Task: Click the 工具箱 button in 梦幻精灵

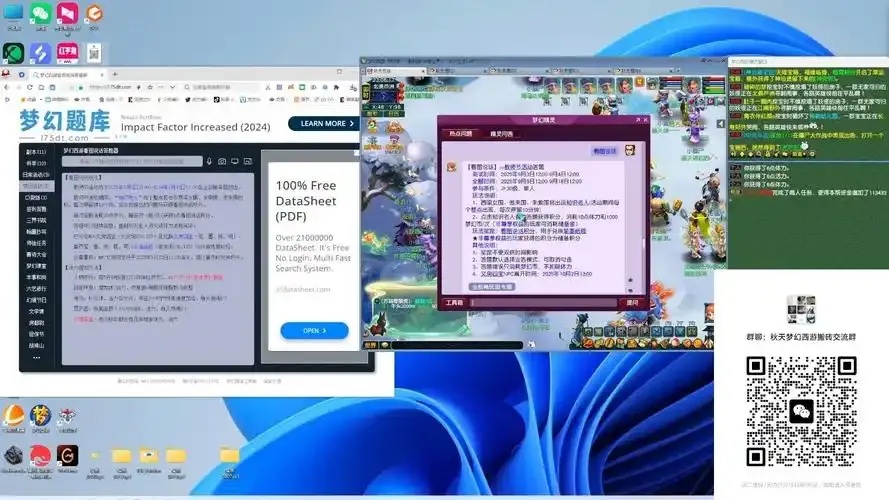Action: click(454, 303)
